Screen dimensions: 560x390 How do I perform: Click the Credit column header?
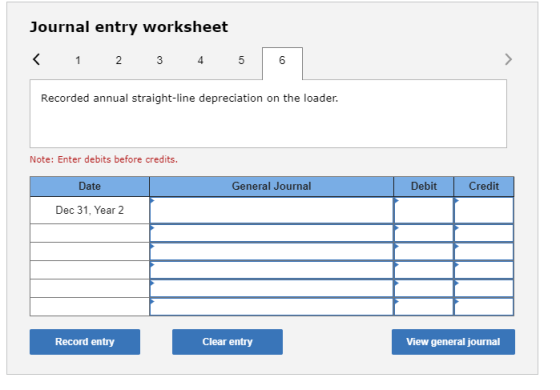484,186
